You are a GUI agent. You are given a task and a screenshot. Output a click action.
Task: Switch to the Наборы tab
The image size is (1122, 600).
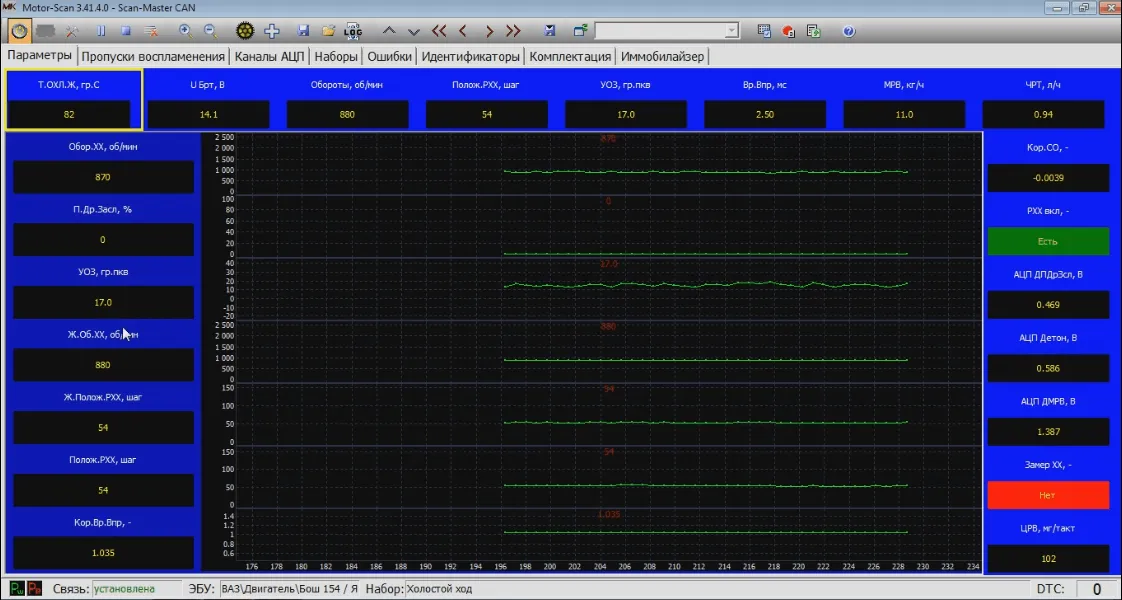click(336, 56)
